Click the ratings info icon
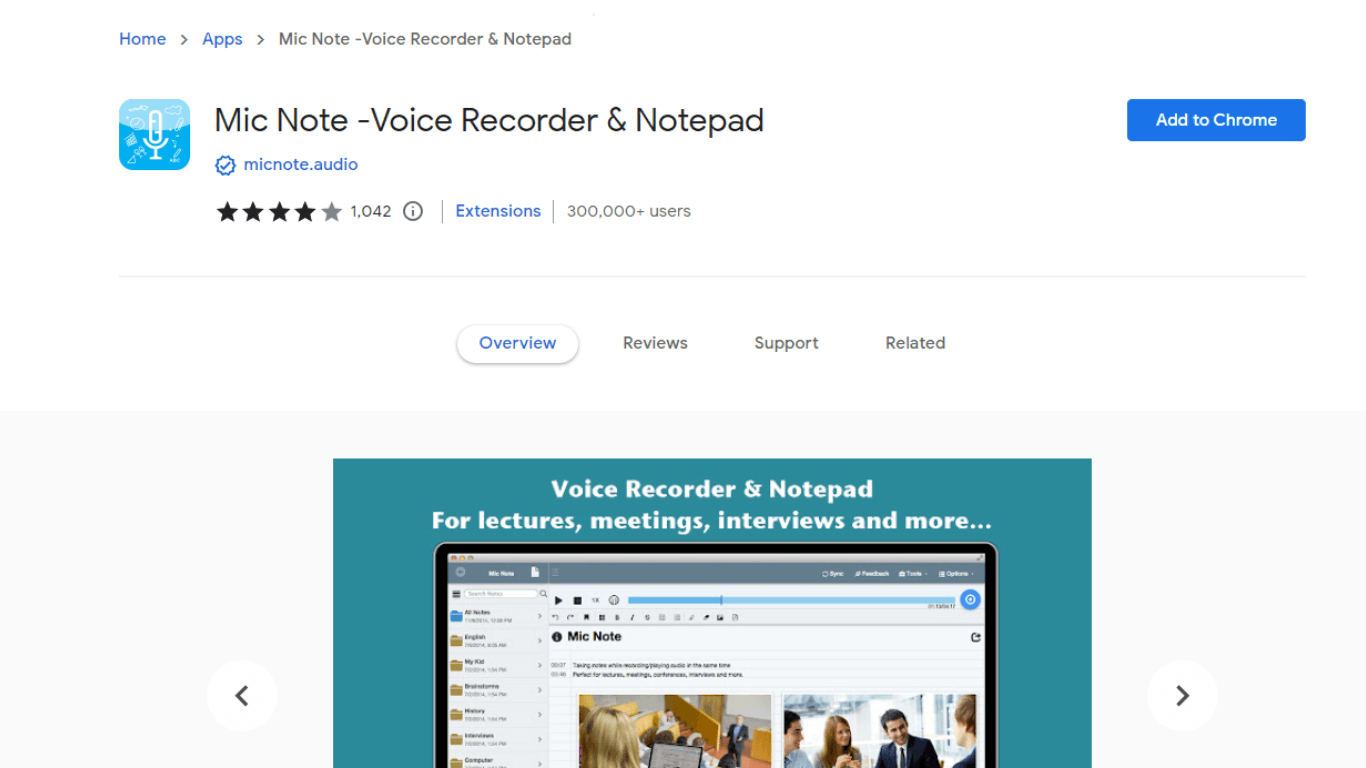The height and width of the screenshot is (768, 1366). (x=413, y=211)
